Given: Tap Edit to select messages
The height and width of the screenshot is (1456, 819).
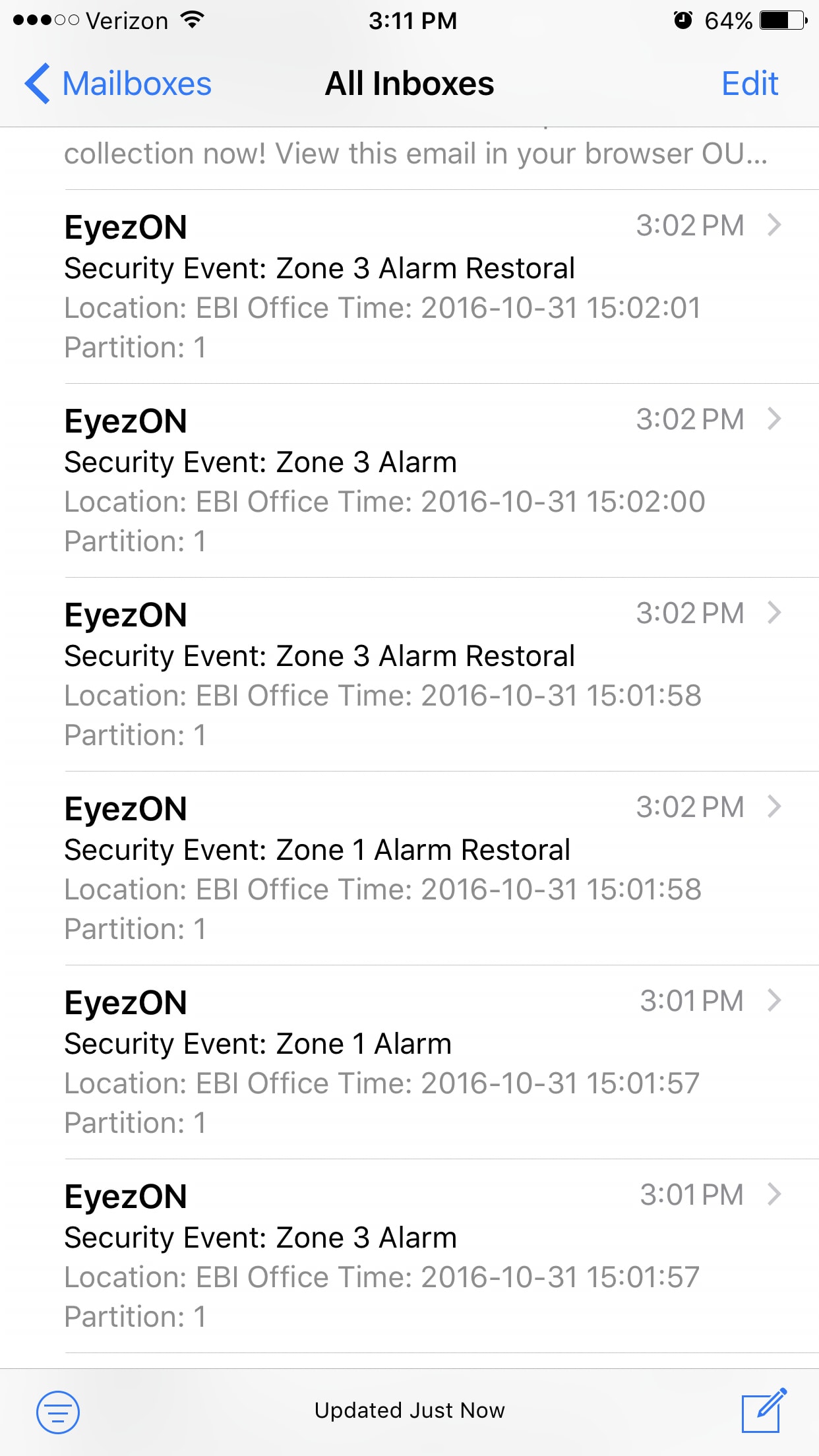Looking at the screenshot, I should (750, 84).
